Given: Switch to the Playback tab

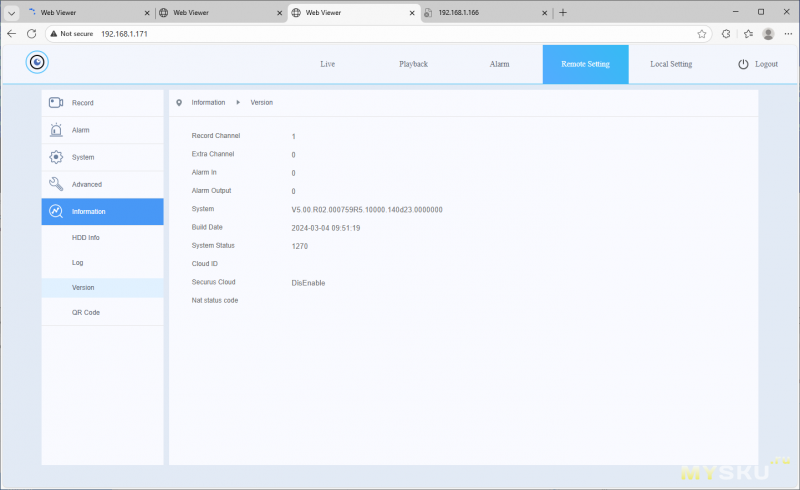Looking at the screenshot, I should tap(413, 64).
